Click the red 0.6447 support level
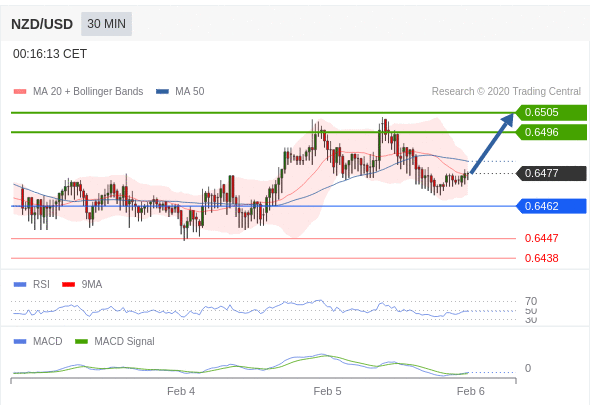Viewport: 598px width, 411px height. pos(541,238)
